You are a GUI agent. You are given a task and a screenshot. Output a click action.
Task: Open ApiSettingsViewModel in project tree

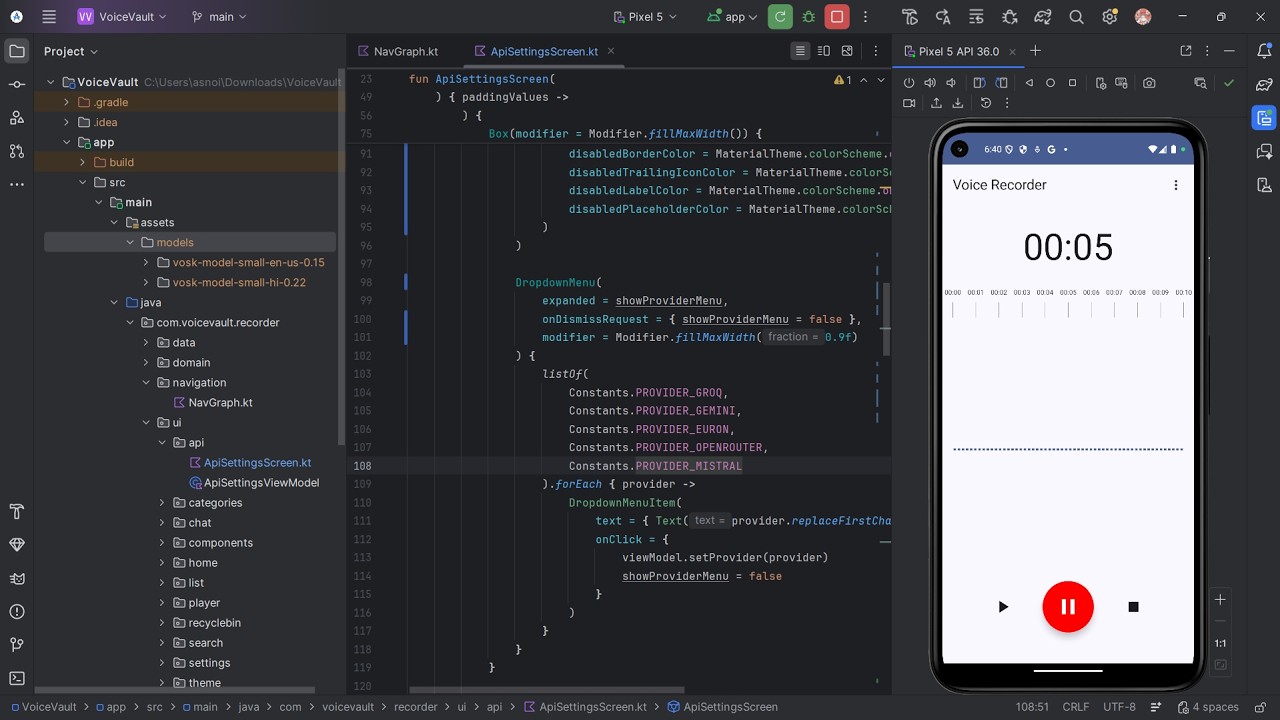tap(254, 482)
